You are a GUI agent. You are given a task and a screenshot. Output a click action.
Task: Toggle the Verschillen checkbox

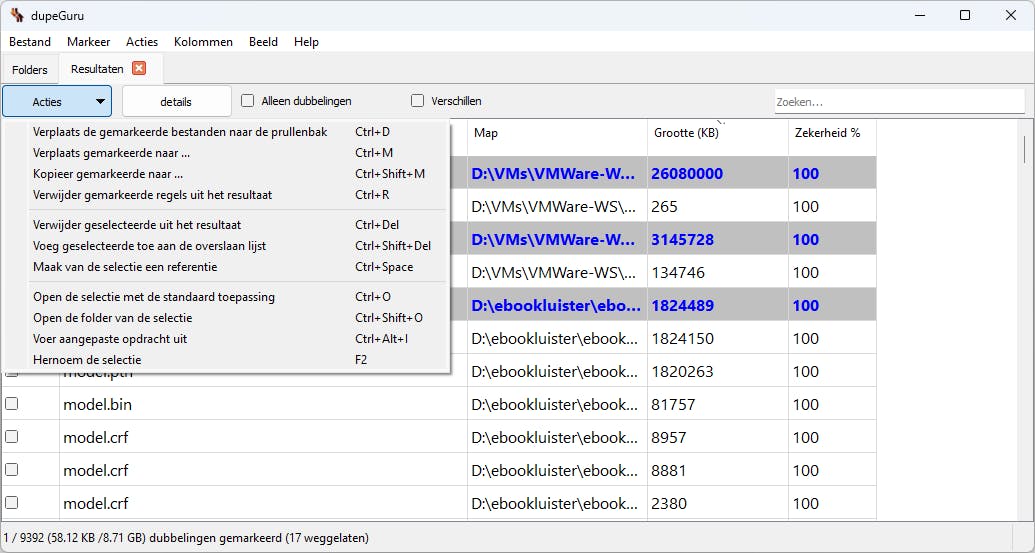coord(418,101)
